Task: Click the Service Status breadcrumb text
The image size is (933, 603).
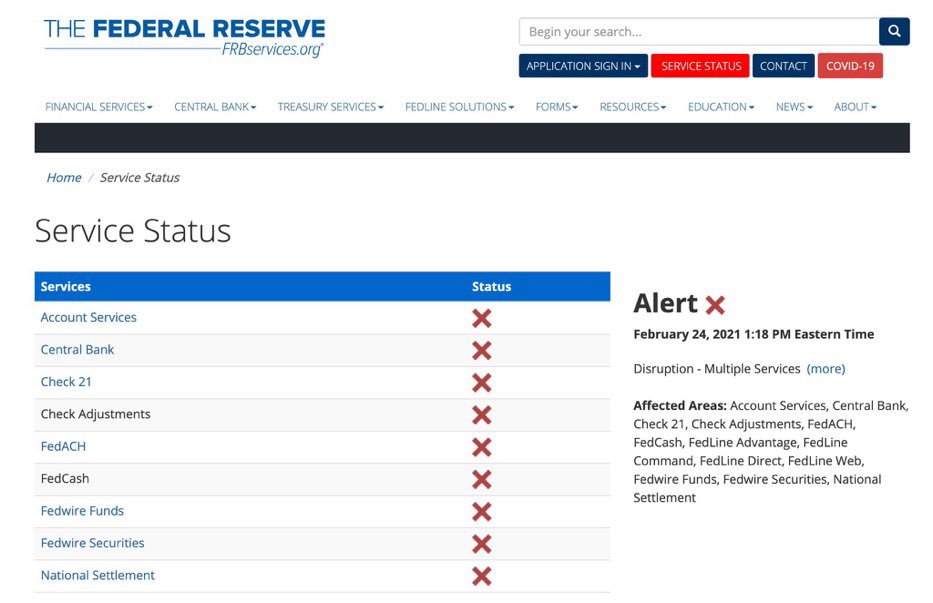Action: tap(140, 177)
